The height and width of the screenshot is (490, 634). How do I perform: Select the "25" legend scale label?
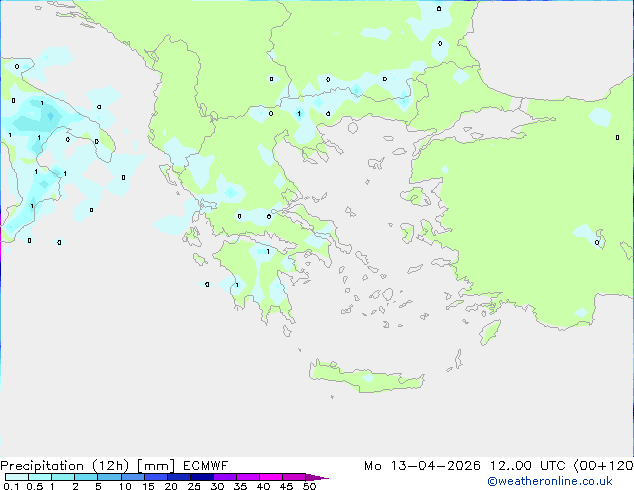pos(194,486)
